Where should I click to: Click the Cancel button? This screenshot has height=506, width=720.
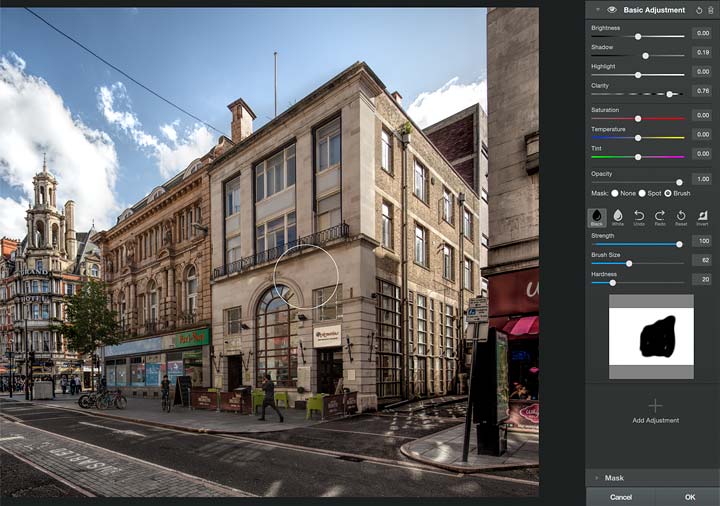621,497
